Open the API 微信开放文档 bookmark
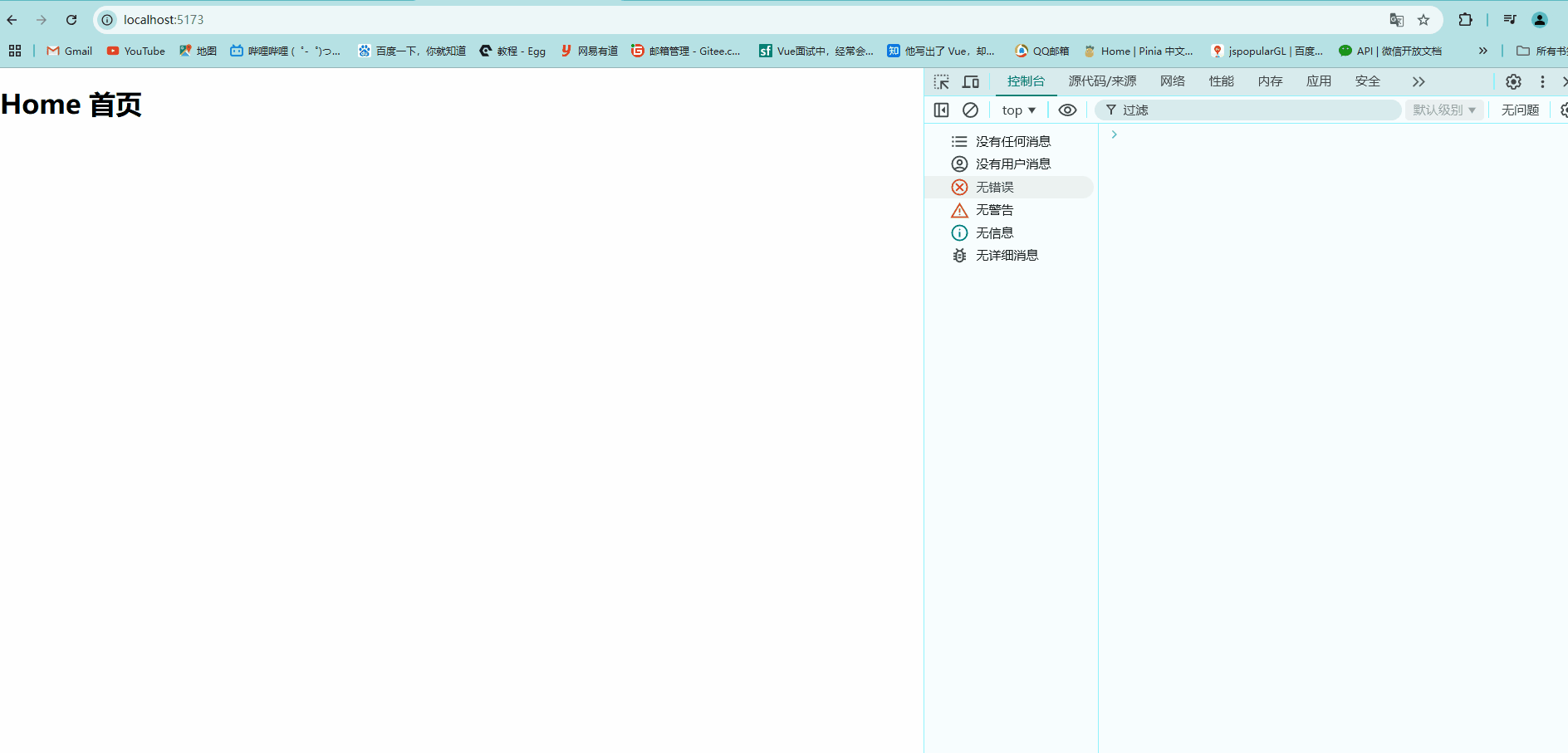 click(x=1390, y=51)
